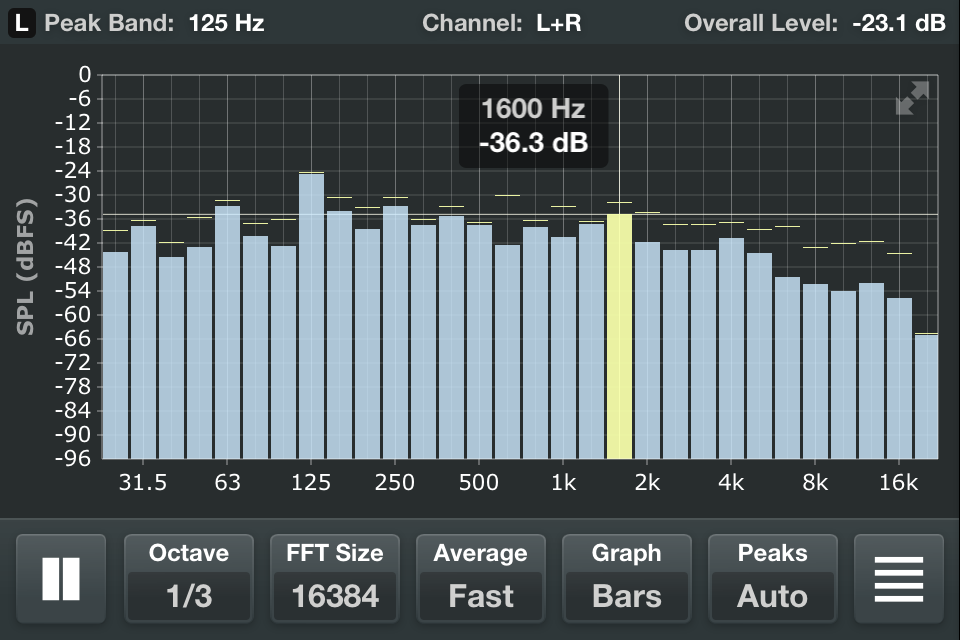Pause the live spectrum analysis
This screenshot has height=640, width=960.
61,579
